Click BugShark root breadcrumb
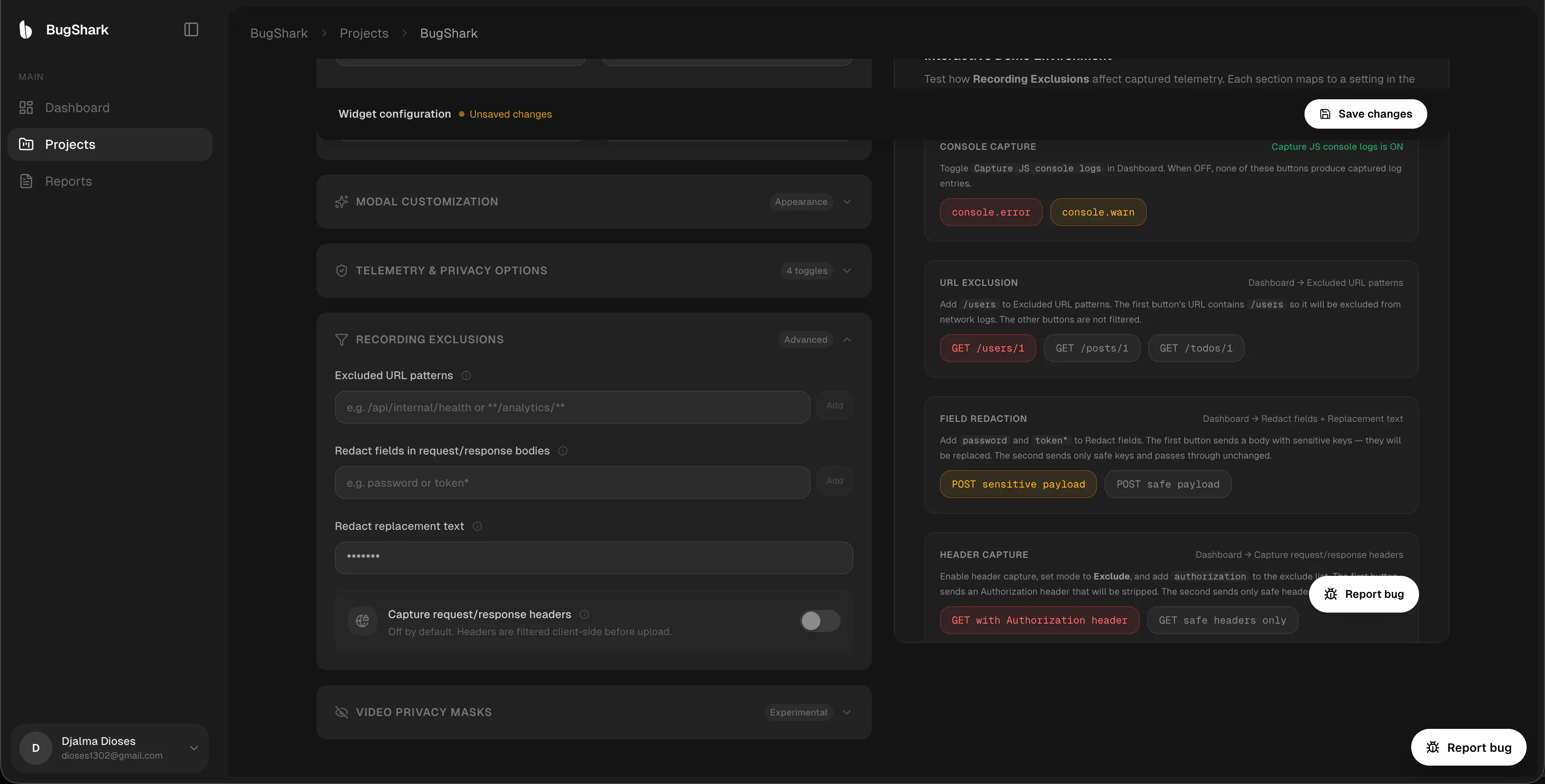The image size is (1545, 784). 279,33
